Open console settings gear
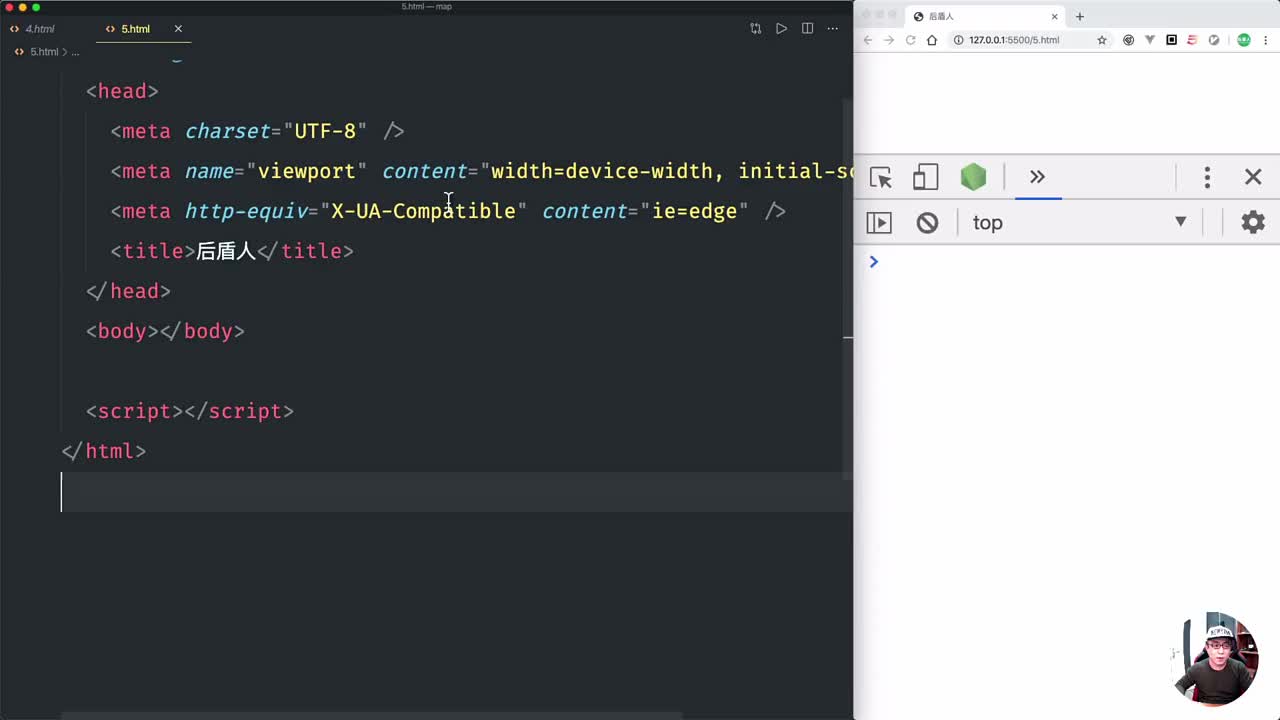The width and height of the screenshot is (1280, 720). (x=1253, y=222)
